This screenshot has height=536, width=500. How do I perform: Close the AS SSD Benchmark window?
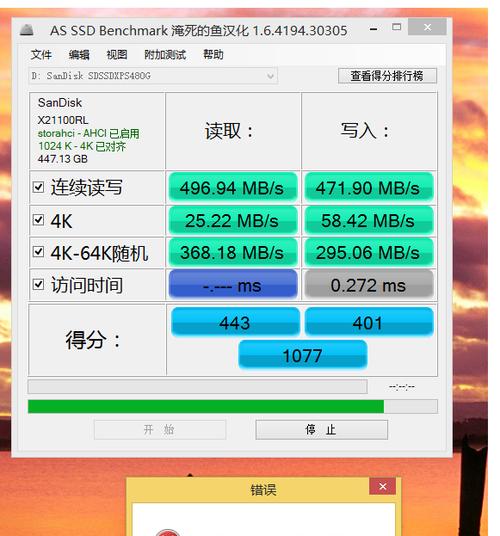[427, 27]
